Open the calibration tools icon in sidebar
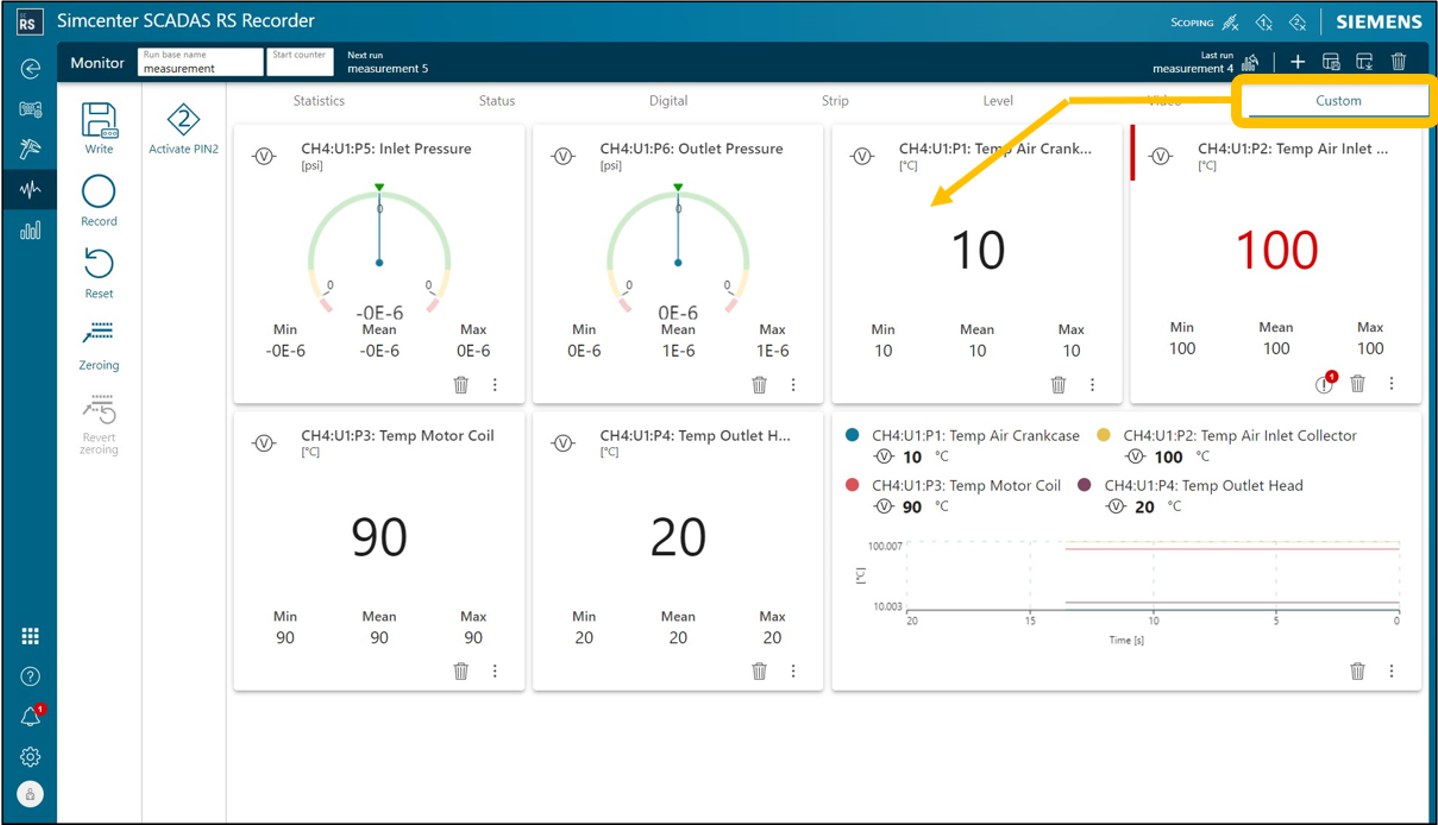The width and height of the screenshot is (1438, 825). [30, 149]
